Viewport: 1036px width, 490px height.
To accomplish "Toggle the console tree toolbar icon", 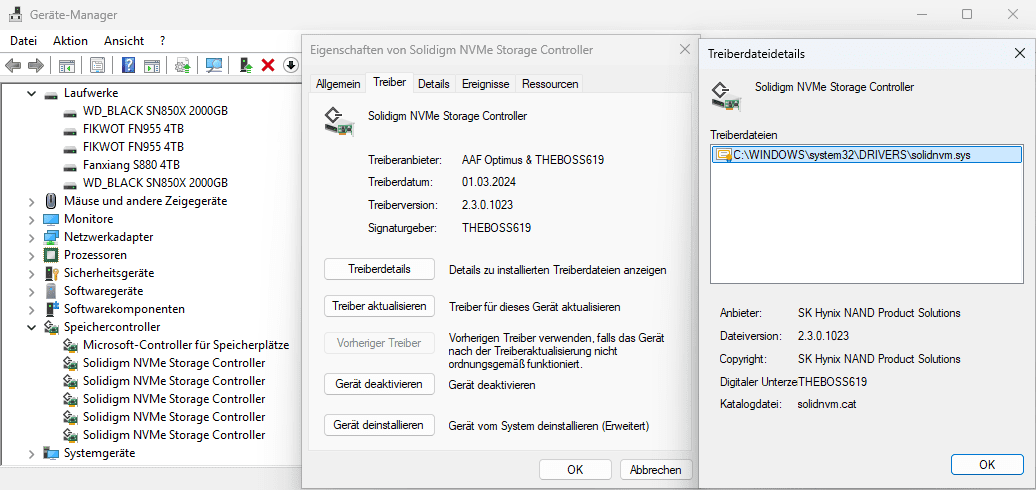I will [66, 65].
